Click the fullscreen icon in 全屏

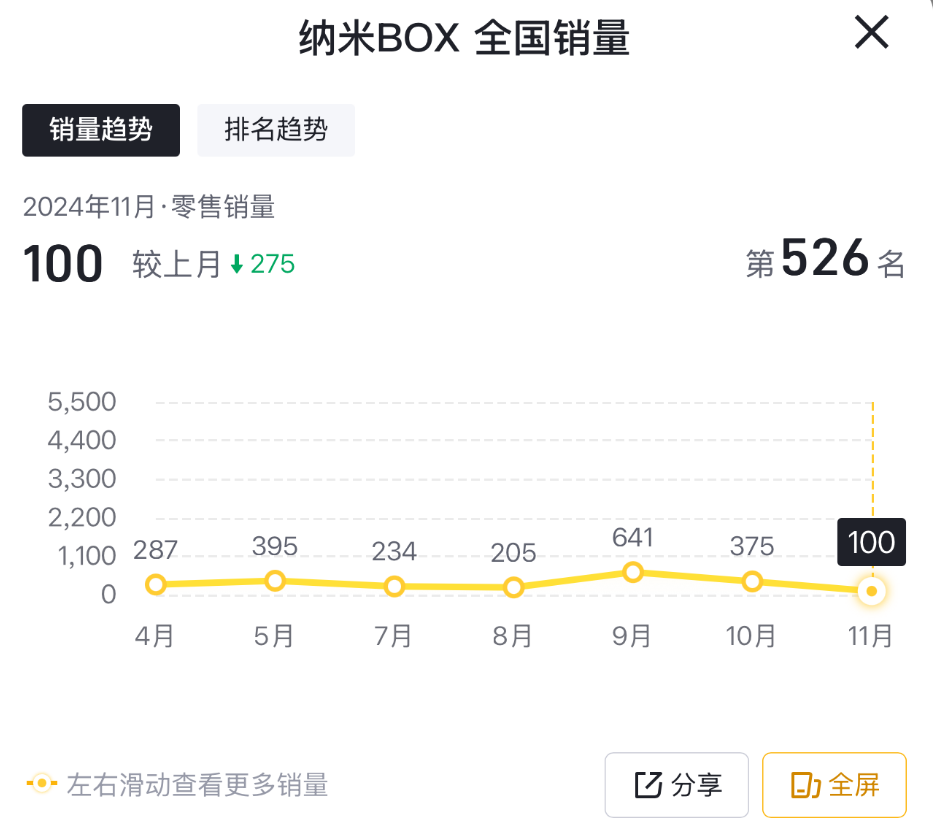(805, 785)
